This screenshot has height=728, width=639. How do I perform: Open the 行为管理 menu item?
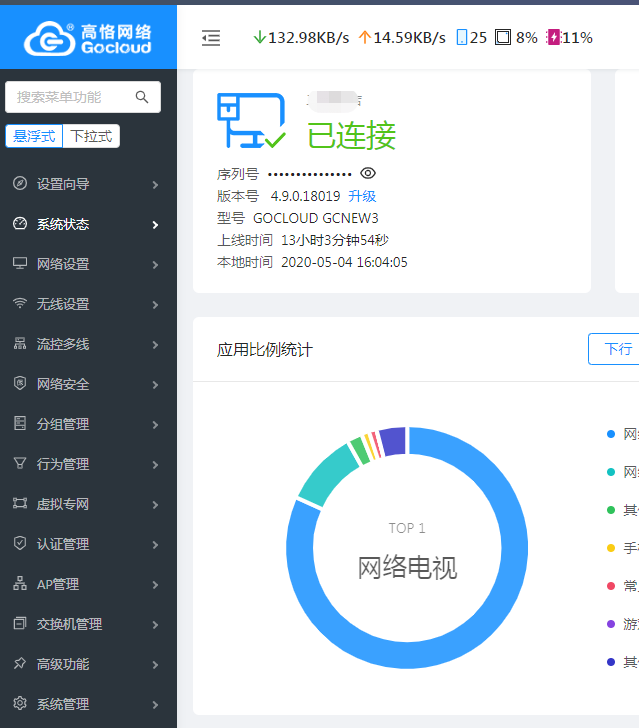tap(63, 464)
